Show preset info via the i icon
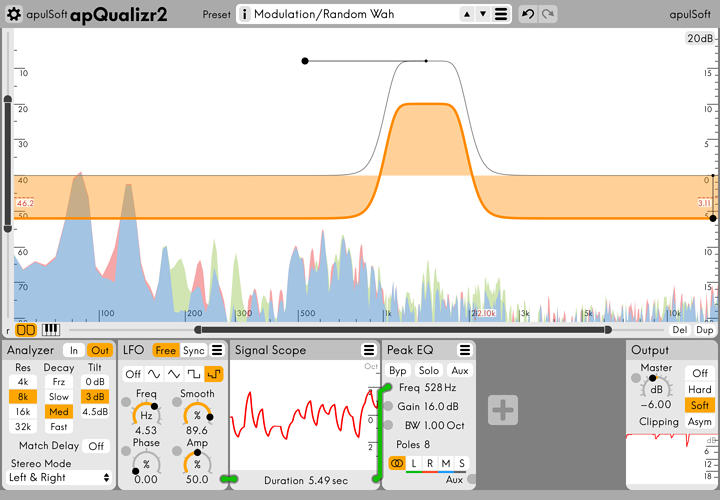Screen dimensions: 720x500 pyautogui.click(x=245, y=14)
